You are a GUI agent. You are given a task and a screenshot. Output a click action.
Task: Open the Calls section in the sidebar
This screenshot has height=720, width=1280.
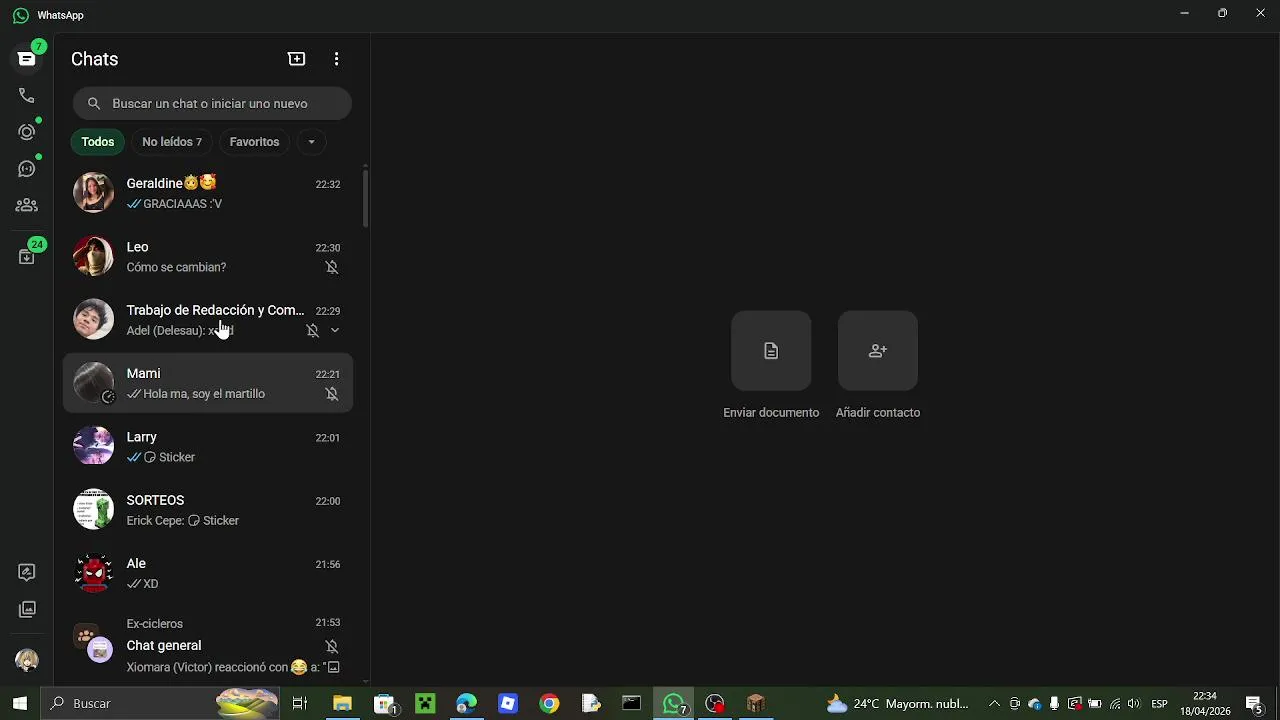pyautogui.click(x=27, y=96)
